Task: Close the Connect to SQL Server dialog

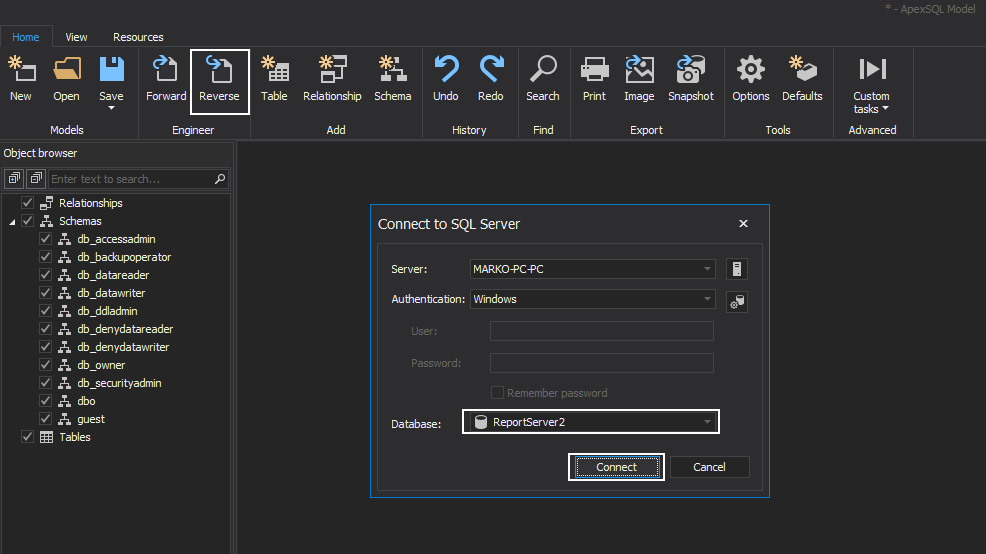Action: click(x=743, y=224)
